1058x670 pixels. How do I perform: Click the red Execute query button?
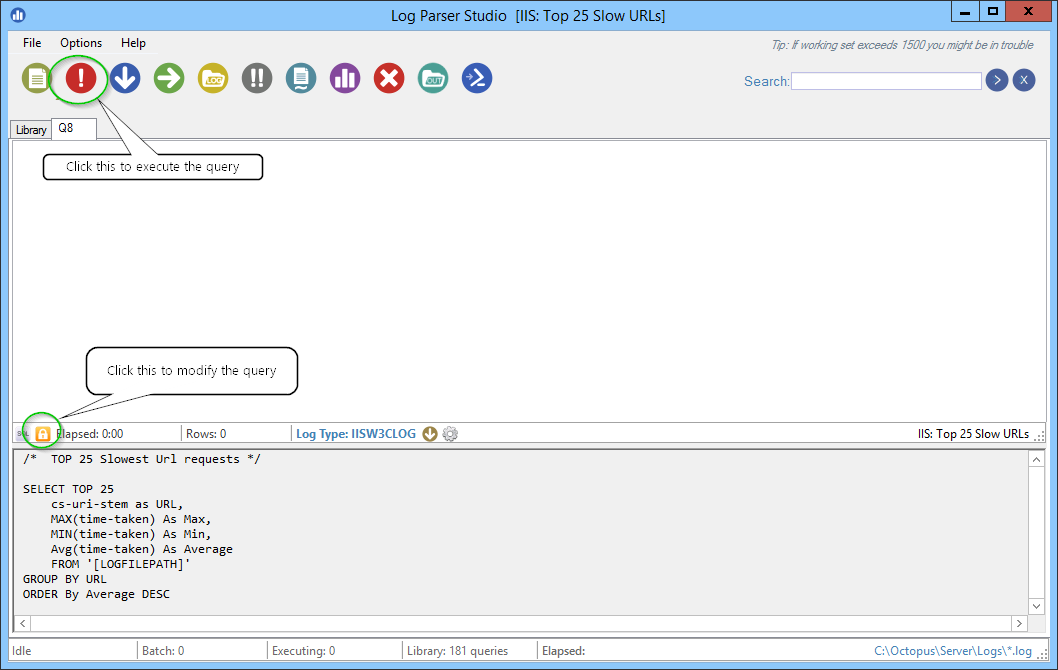81,79
